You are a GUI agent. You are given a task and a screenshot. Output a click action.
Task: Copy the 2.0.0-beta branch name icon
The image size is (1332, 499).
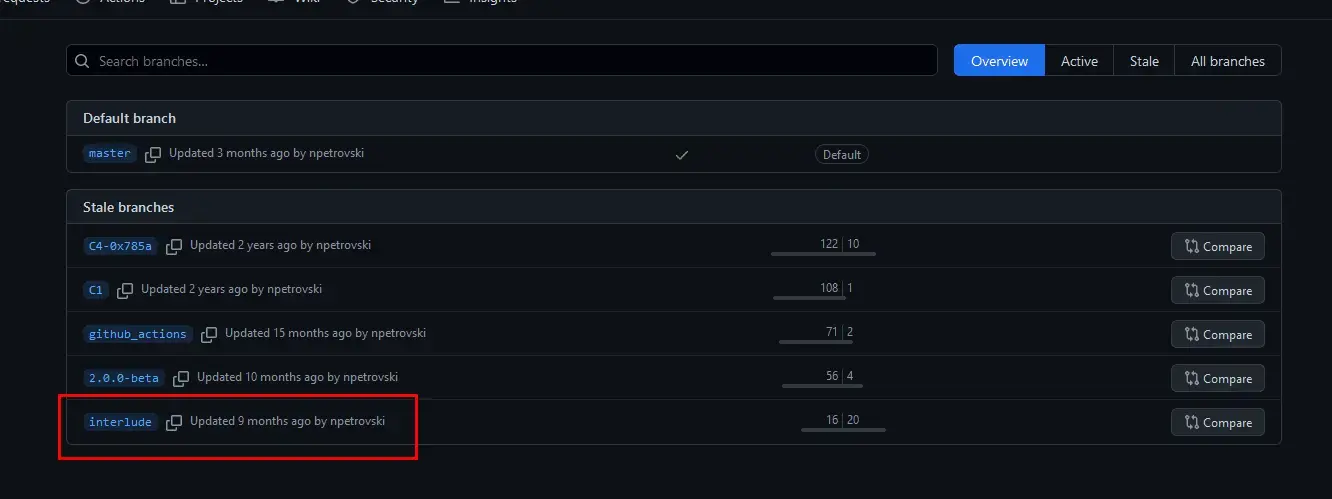(181, 378)
